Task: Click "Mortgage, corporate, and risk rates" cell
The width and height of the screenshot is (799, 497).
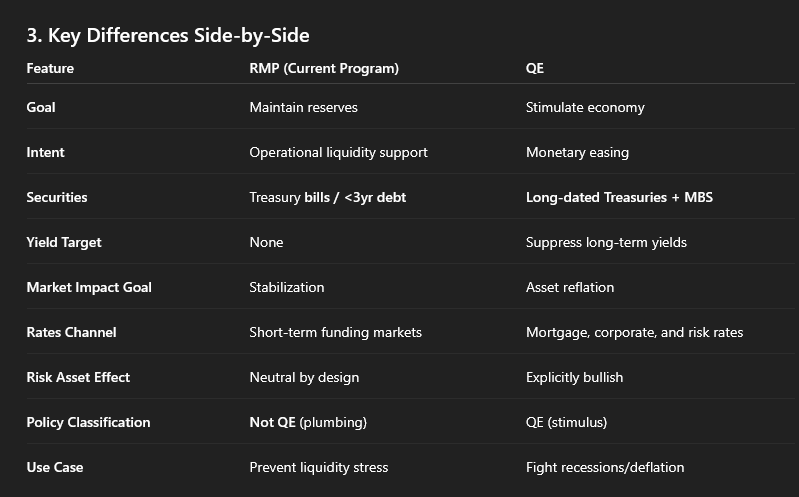Action: coord(634,332)
